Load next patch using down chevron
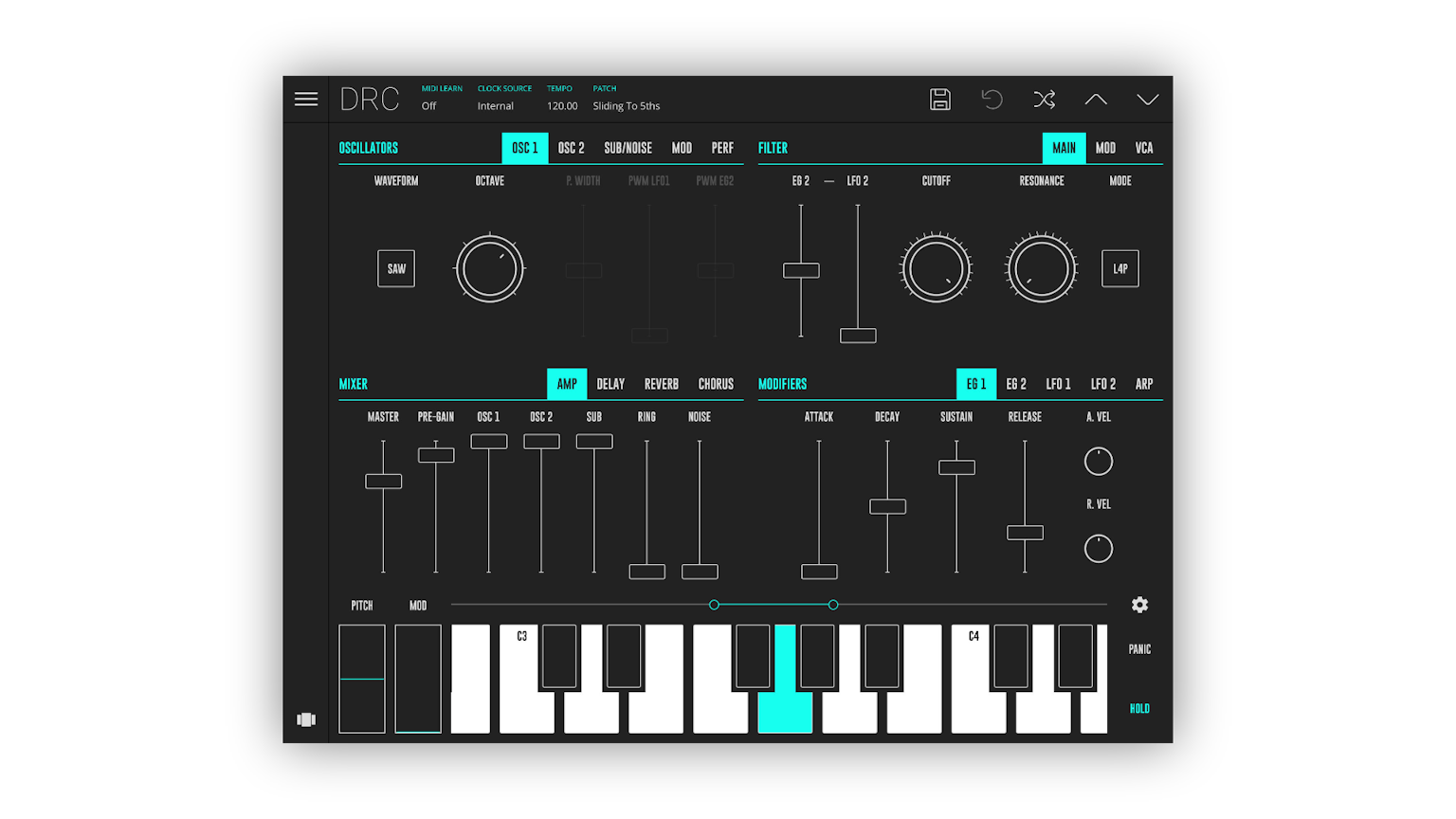This screenshot has width=1456, height=819. [x=1148, y=99]
